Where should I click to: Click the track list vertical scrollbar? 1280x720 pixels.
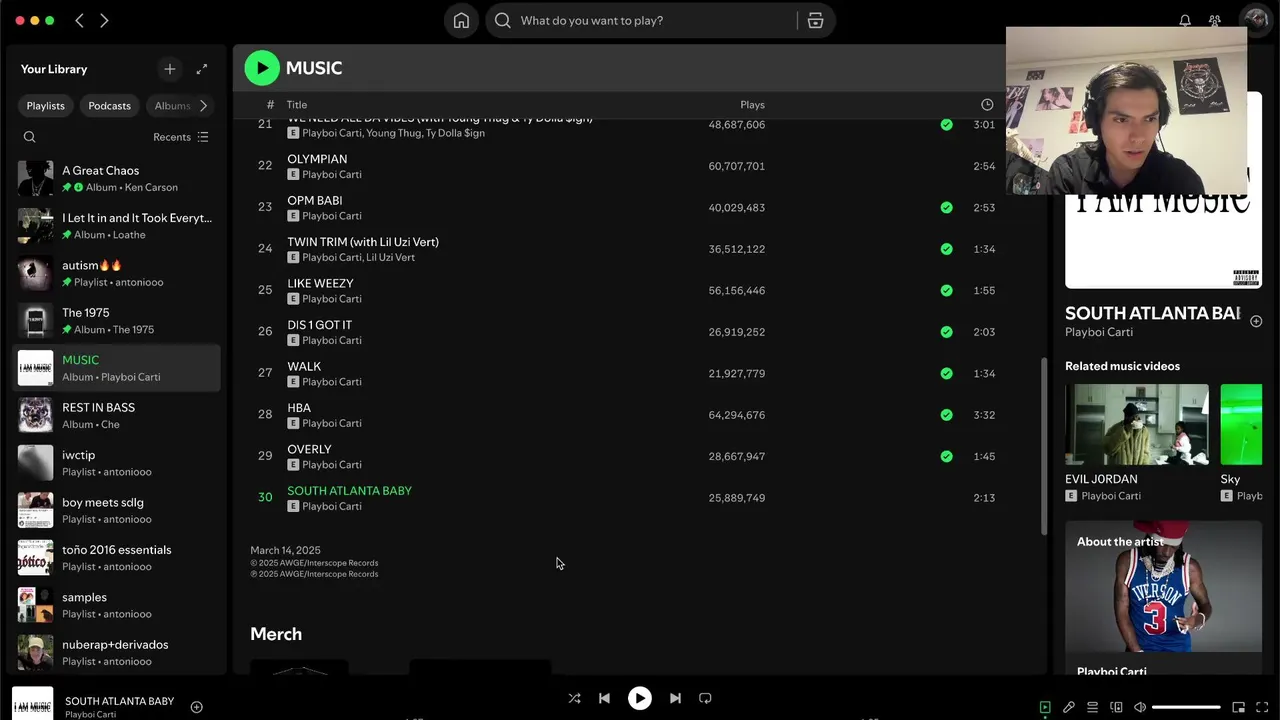(1044, 445)
